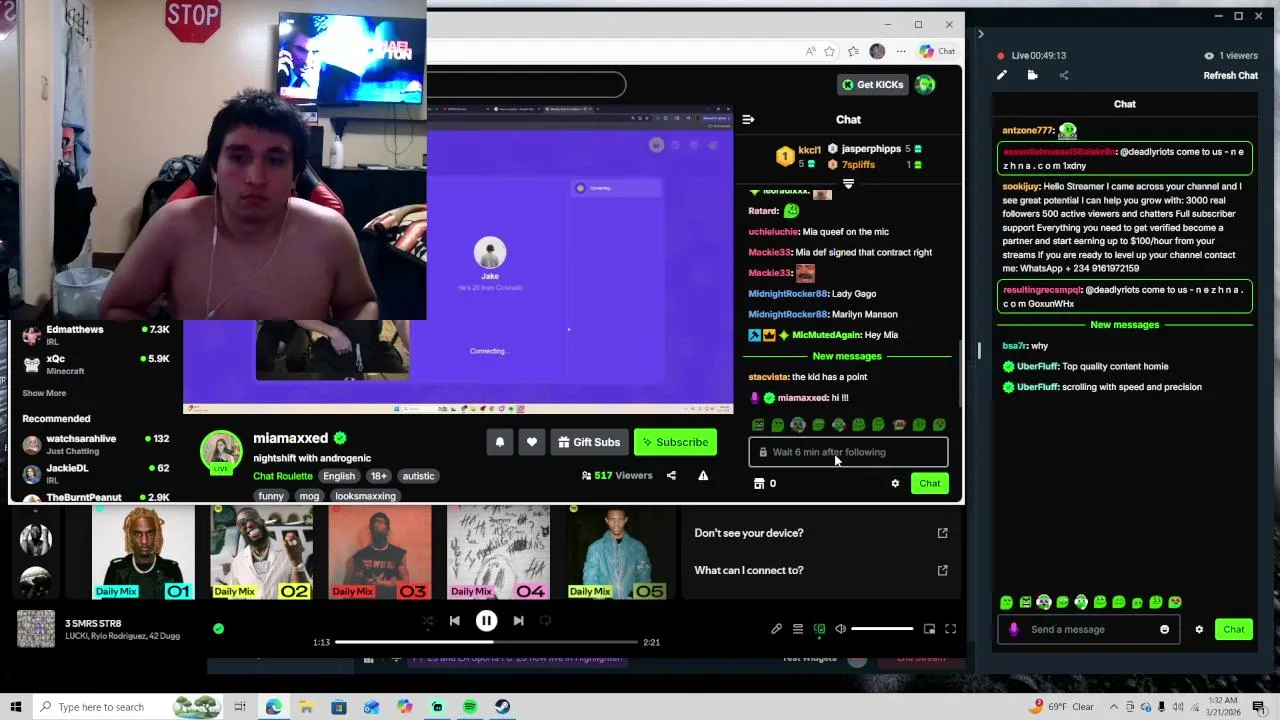
Task: Seek in Spotify song progress bar
Action: [486, 642]
